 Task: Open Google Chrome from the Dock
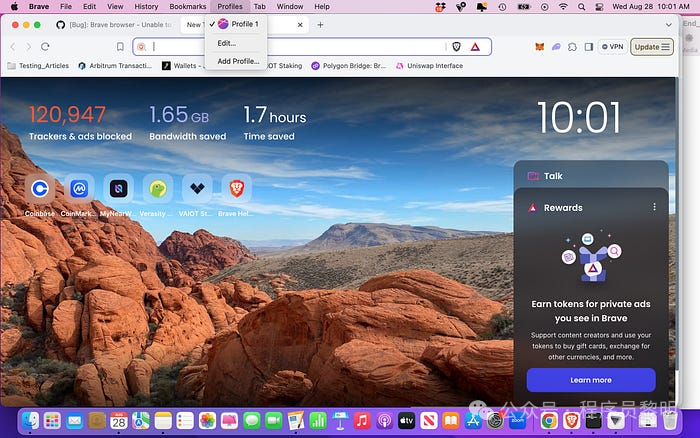tap(549, 421)
